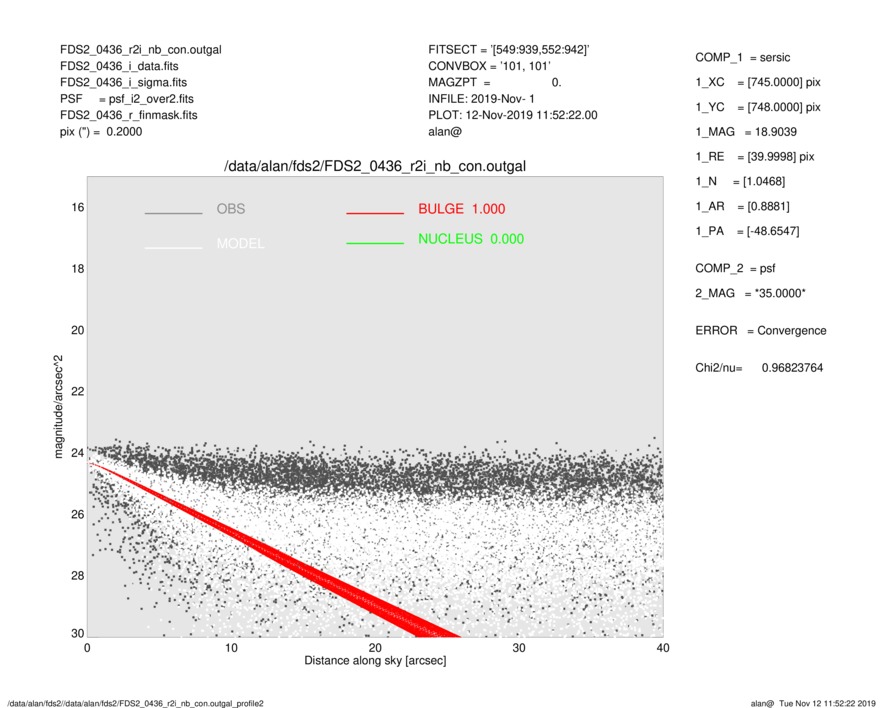
Task: Click the green NUCLEUS legend line
Action: point(374,243)
